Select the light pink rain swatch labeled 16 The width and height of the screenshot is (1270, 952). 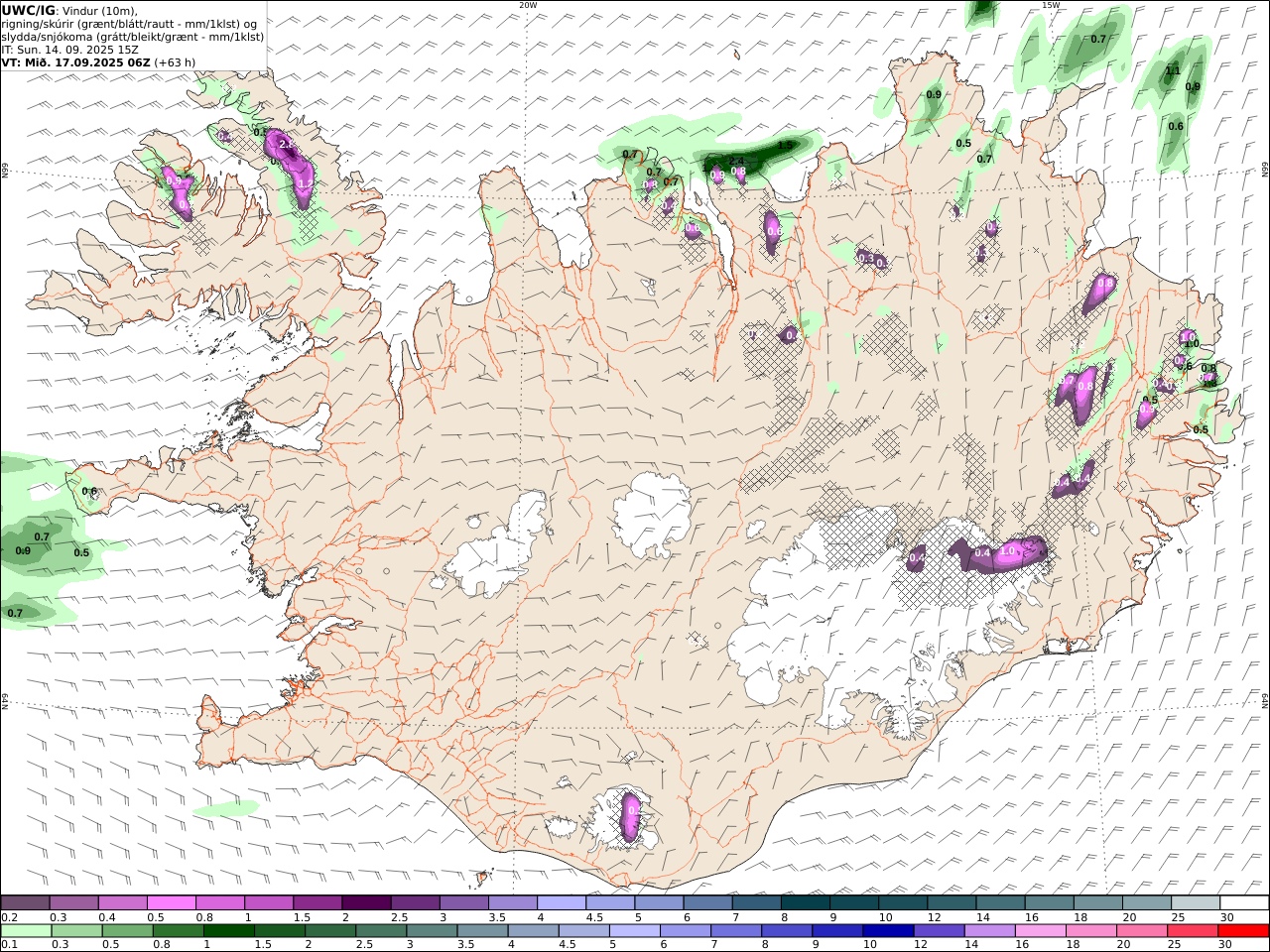1041,931
